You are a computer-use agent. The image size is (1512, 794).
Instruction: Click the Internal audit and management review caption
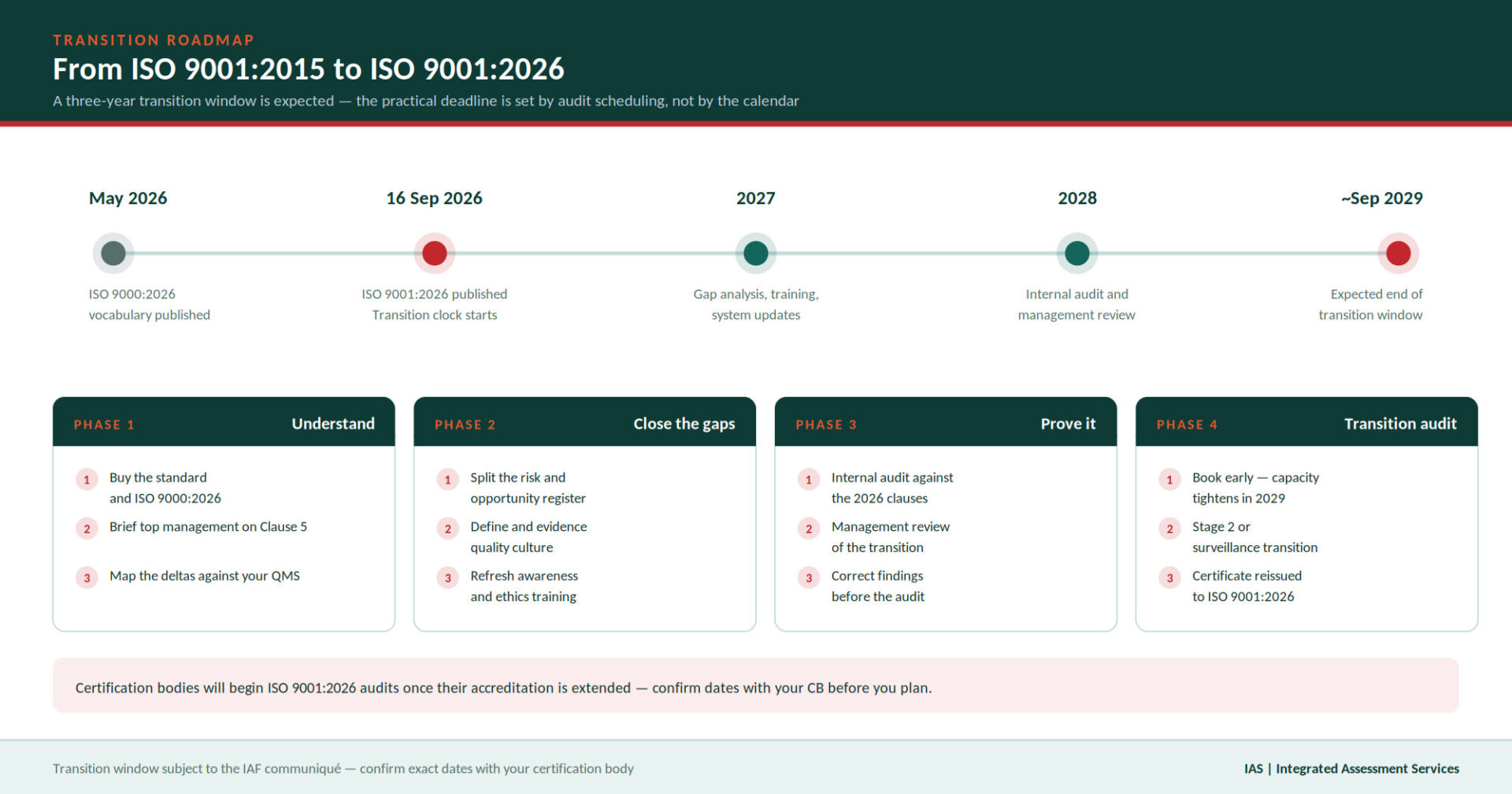click(1077, 304)
